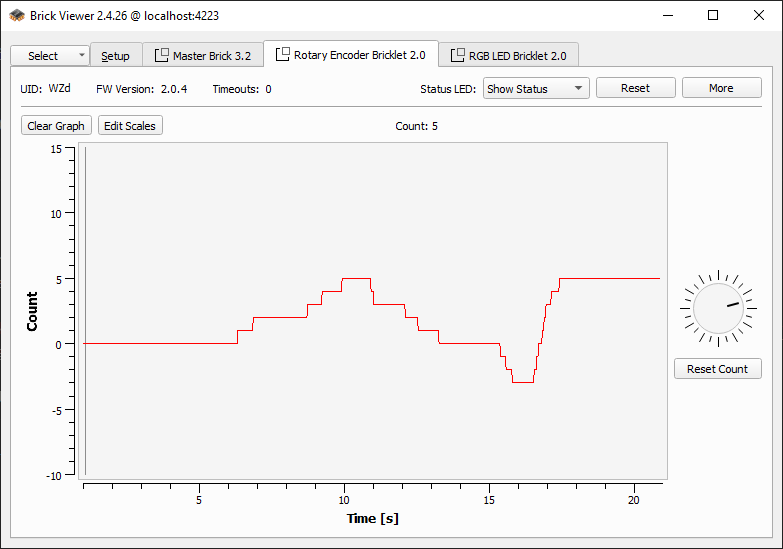Image resolution: width=783 pixels, height=549 pixels.
Task: Clear the graph with Clear Graph
Action: pyautogui.click(x=56, y=126)
